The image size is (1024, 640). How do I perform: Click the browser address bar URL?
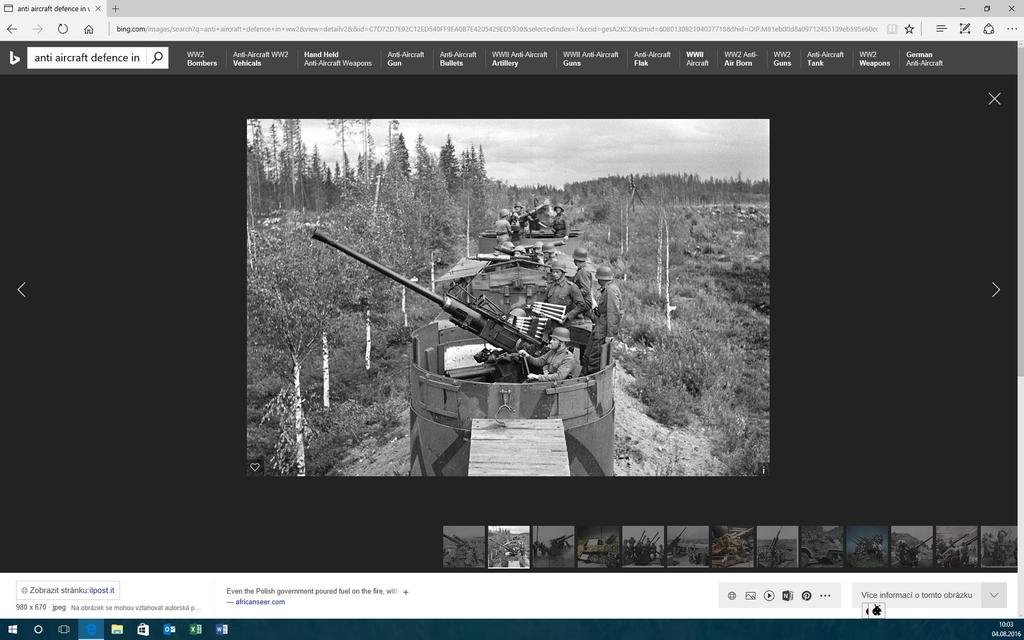point(496,29)
